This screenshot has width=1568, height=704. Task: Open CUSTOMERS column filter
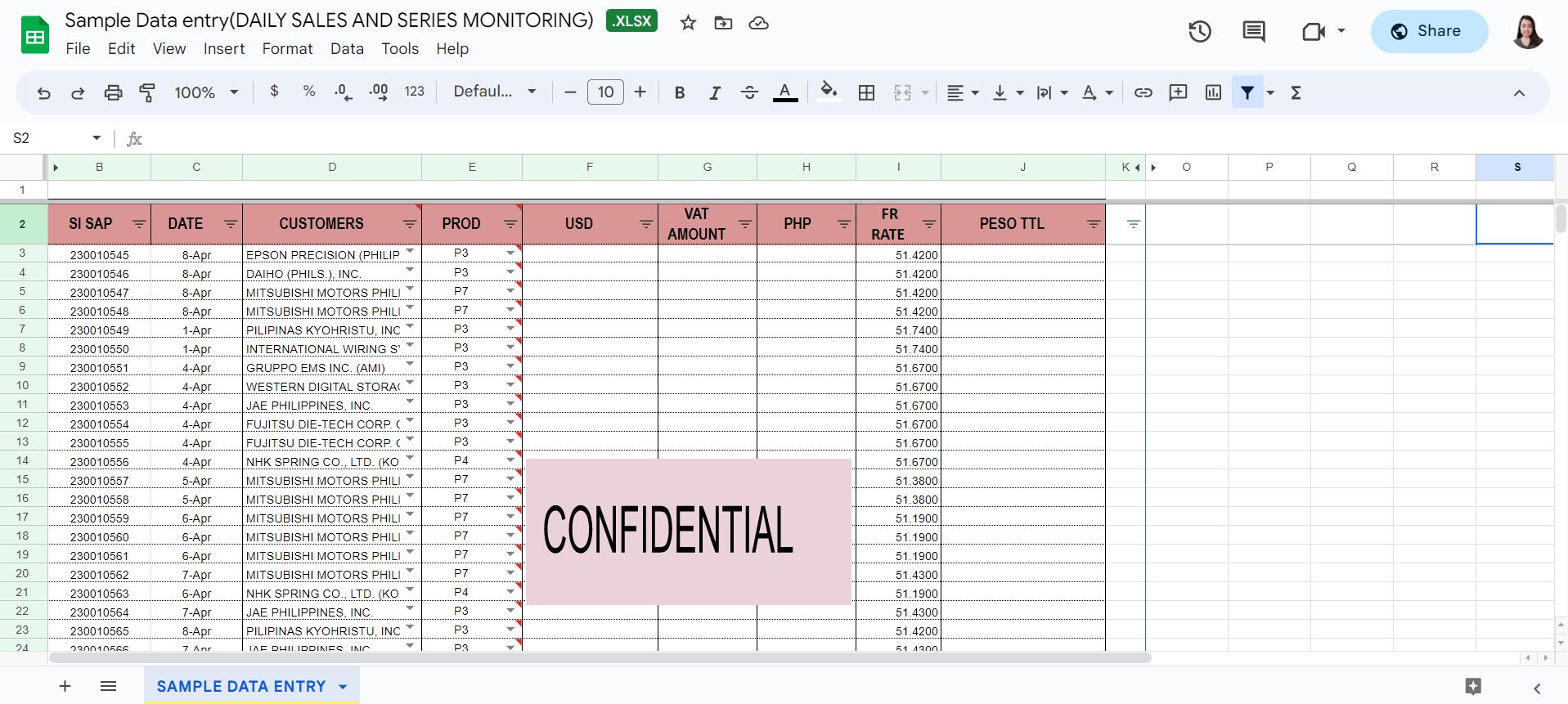[410, 224]
